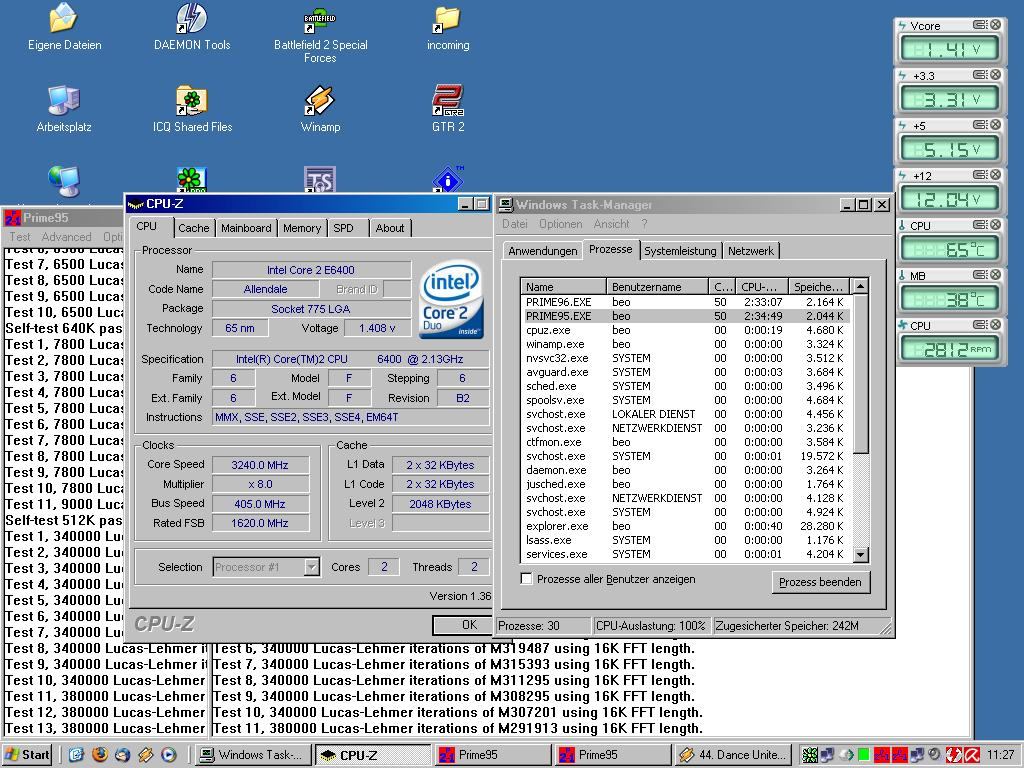
Task: Sort processes by the Benutzername column header
Action: [657, 287]
